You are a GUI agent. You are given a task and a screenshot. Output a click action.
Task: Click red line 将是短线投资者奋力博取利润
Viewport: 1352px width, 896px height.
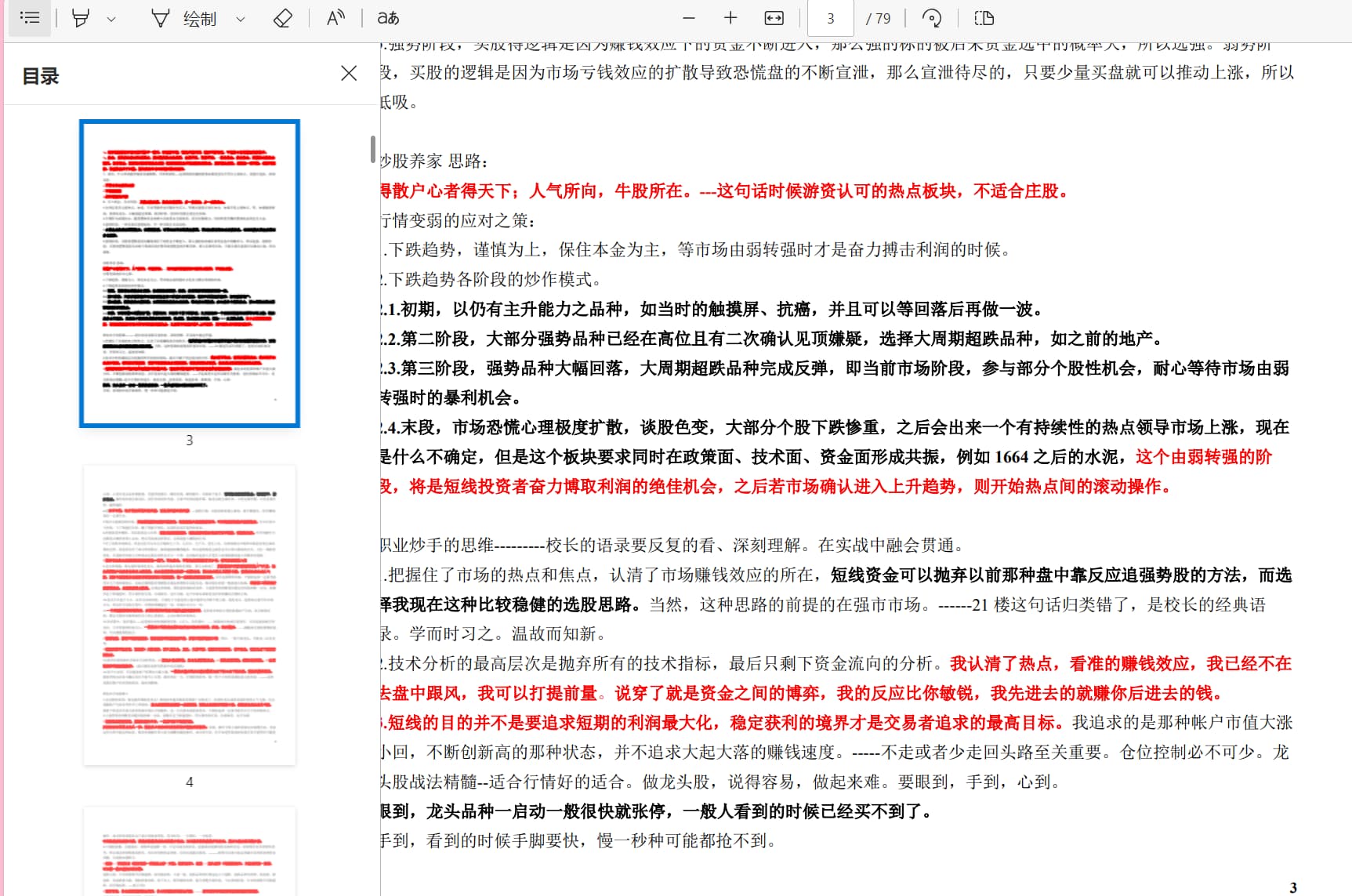point(777,487)
